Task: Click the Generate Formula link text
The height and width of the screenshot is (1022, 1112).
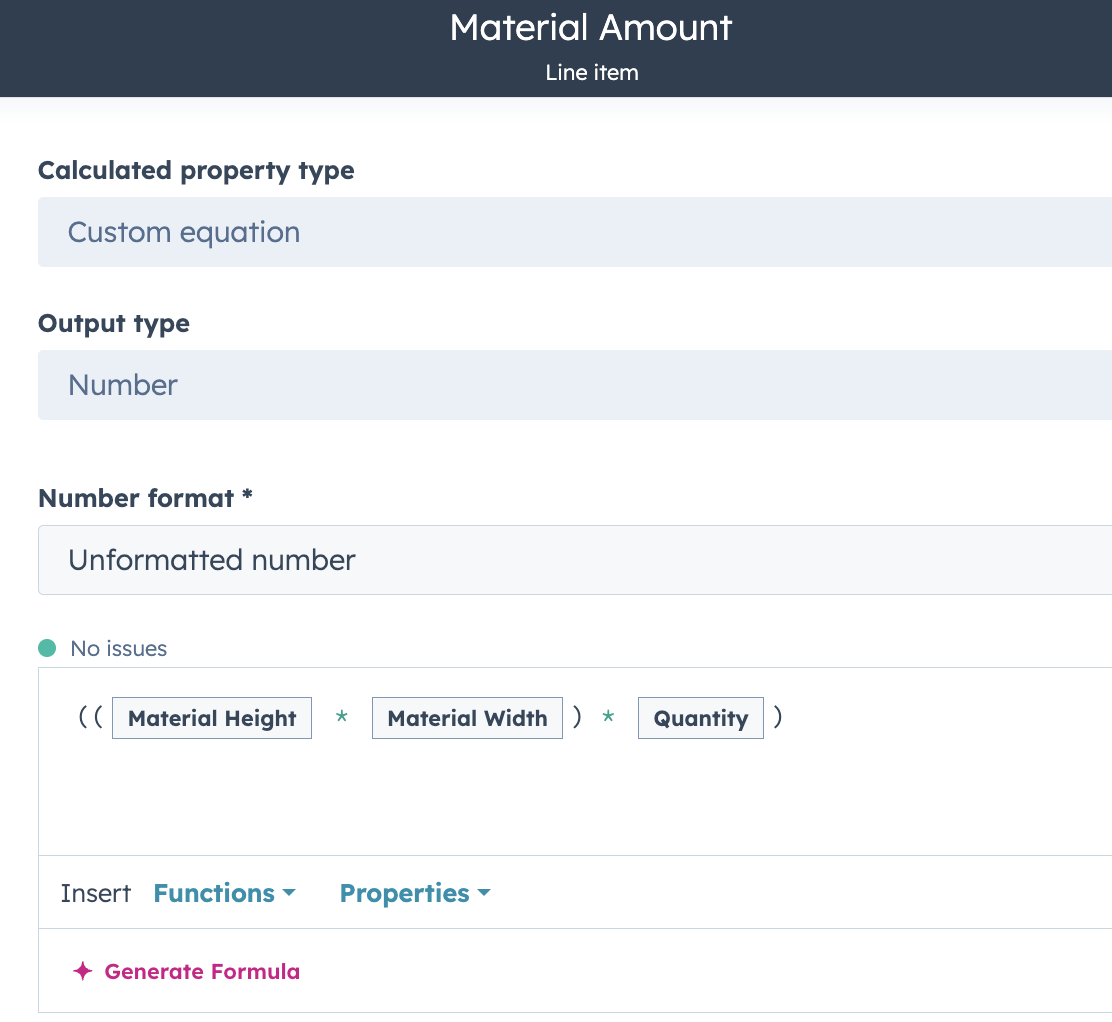Action: click(x=202, y=971)
